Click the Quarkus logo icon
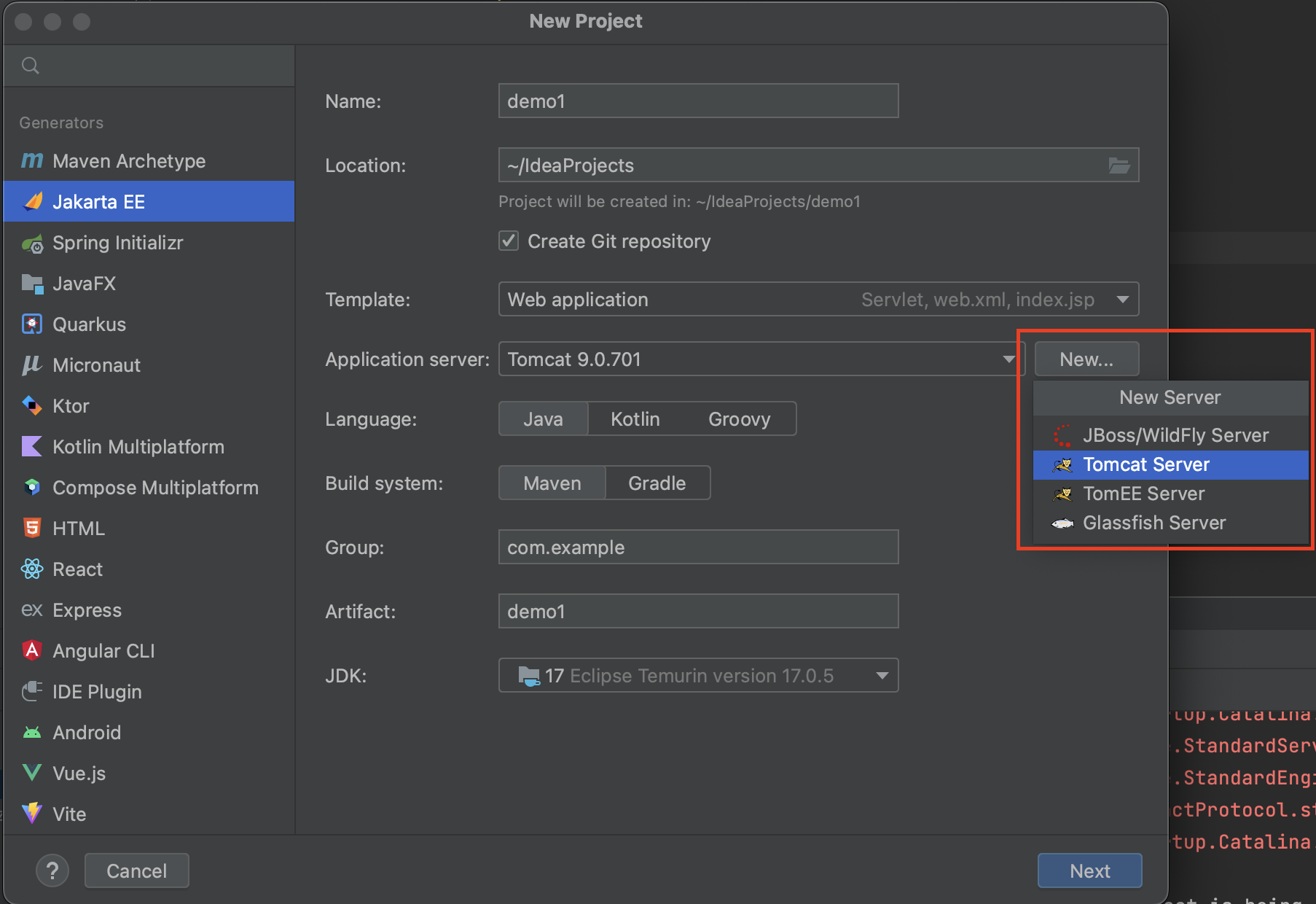This screenshot has height=904, width=1316. [32, 324]
